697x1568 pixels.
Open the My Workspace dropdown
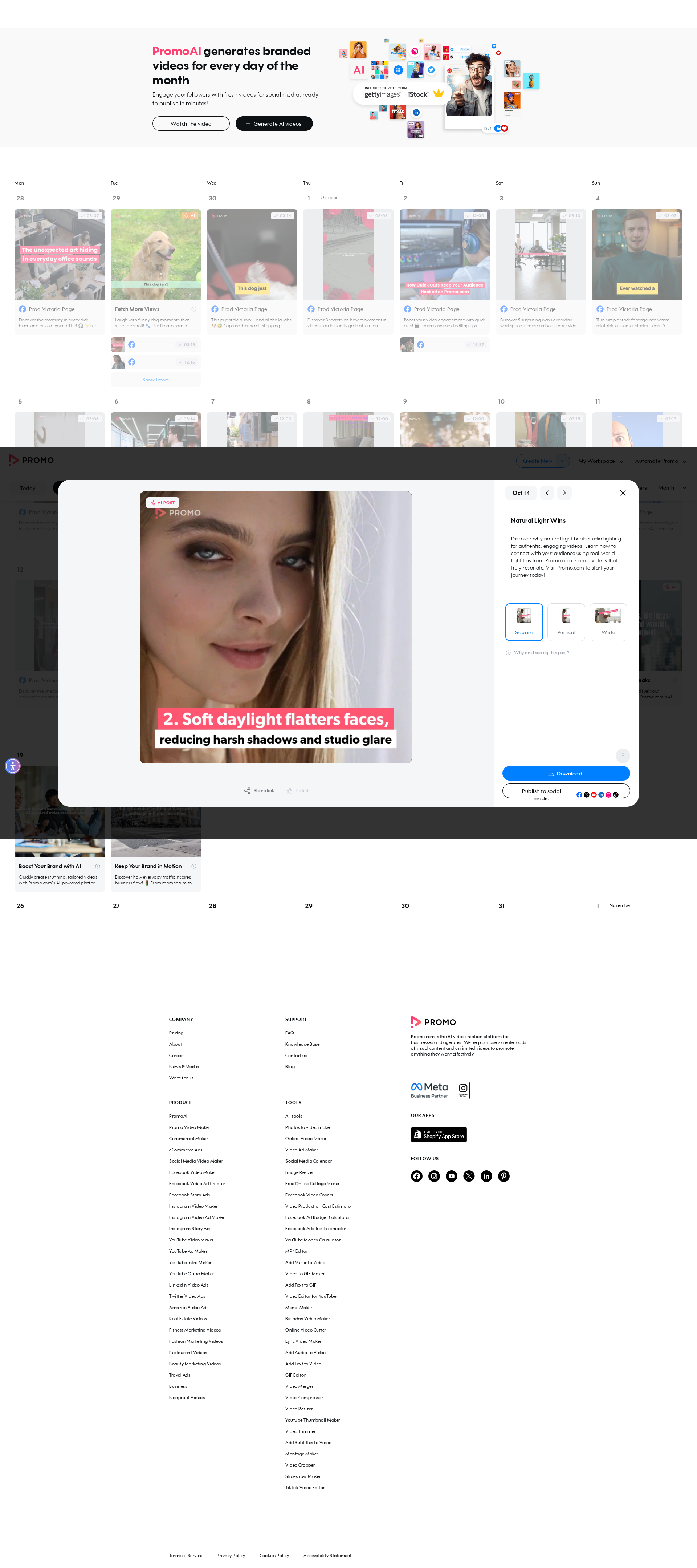tap(600, 461)
